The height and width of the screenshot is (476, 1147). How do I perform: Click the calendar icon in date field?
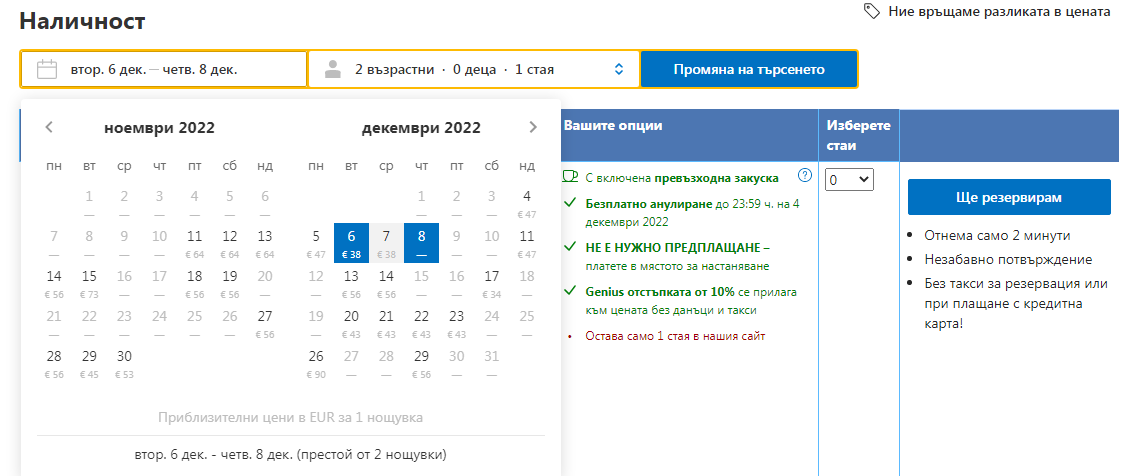(47, 69)
